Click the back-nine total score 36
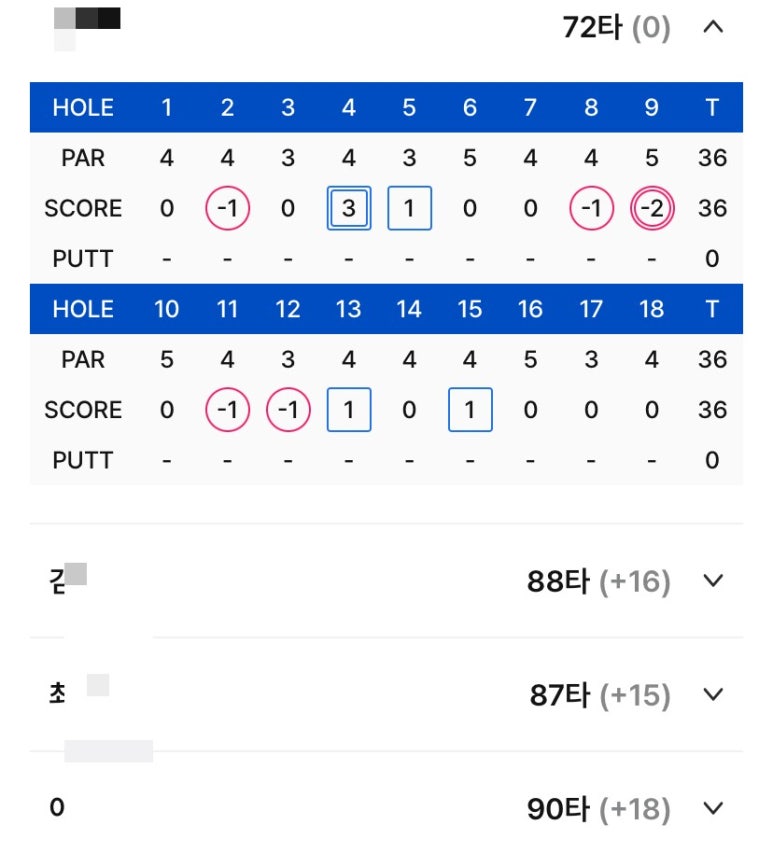 (x=712, y=410)
